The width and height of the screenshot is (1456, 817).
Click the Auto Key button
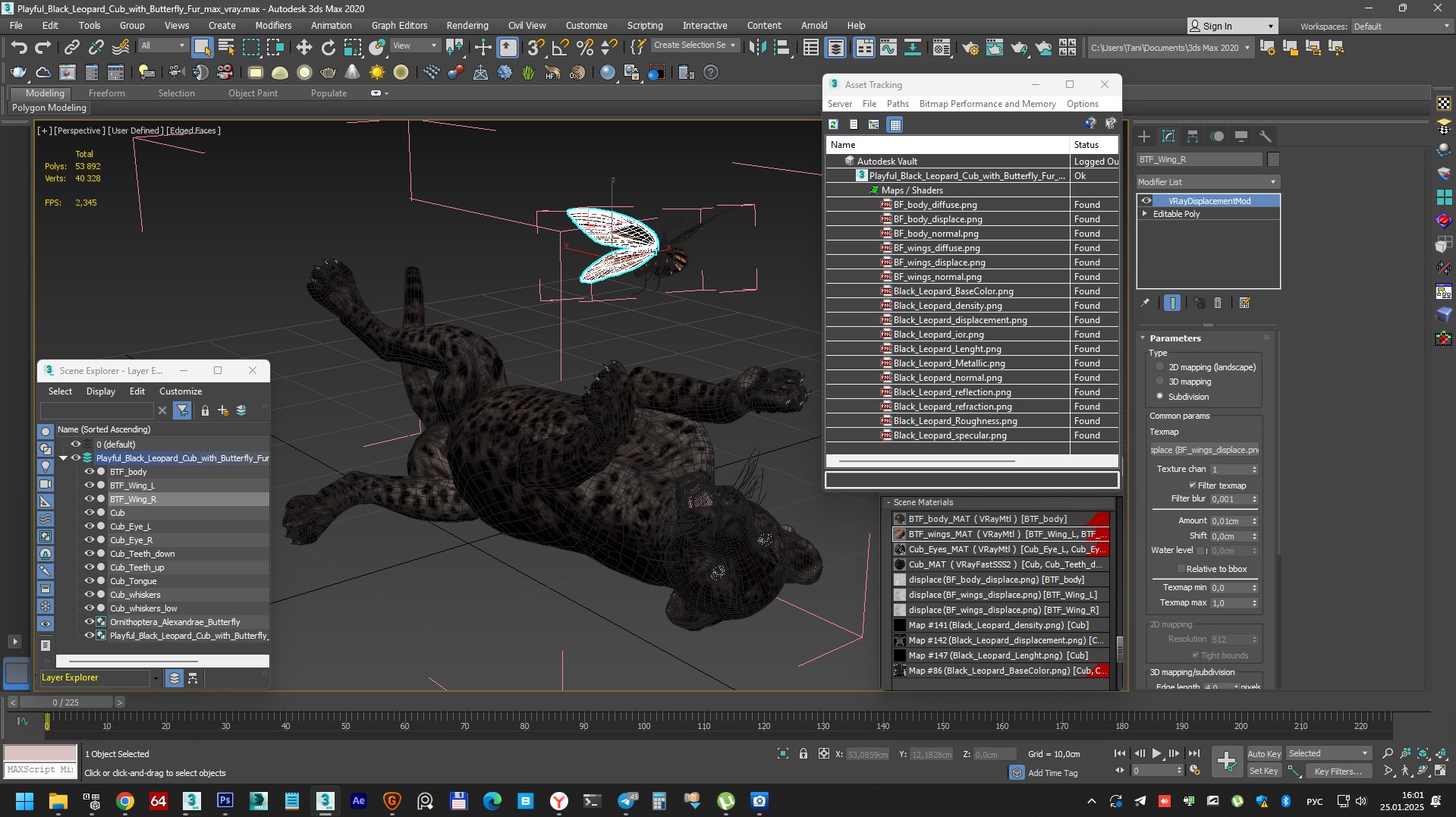coord(1263,753)
